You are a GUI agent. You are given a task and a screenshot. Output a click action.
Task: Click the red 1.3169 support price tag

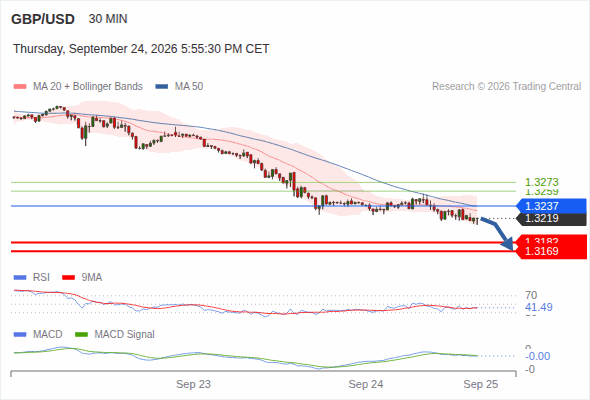[x=551, y=251]
